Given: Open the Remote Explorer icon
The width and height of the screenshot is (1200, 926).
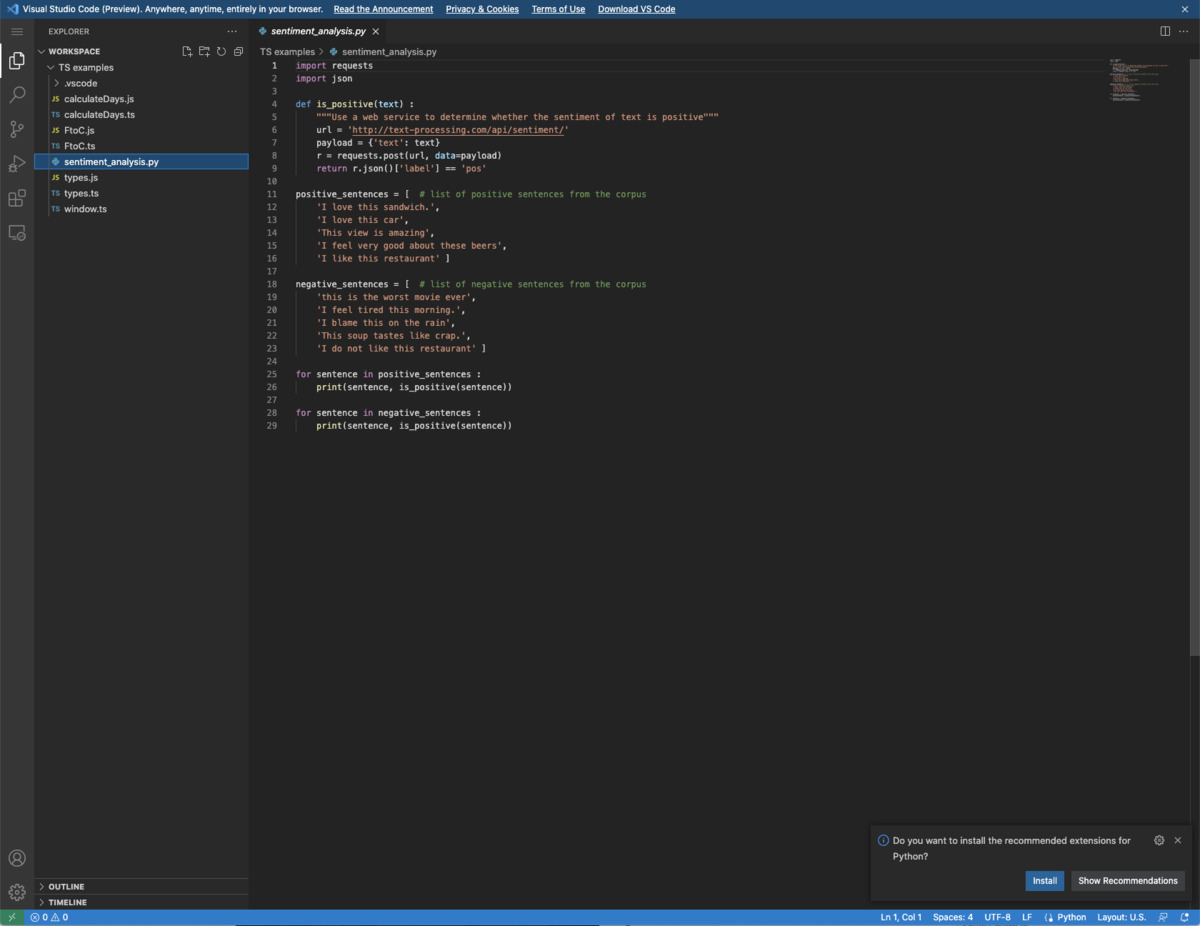Looking at the screenshot, I should (16, 232).
